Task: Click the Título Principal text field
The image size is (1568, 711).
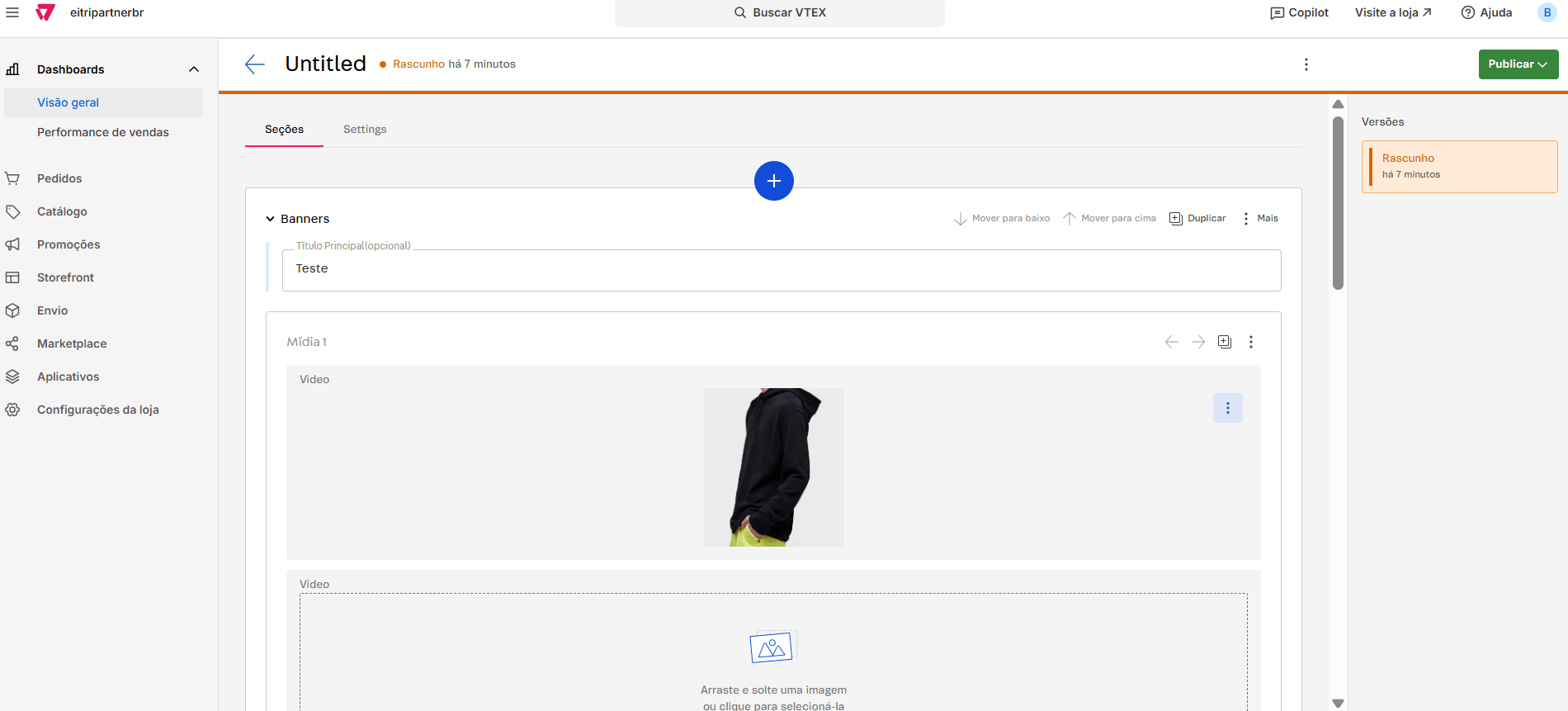Action: pos(781,270)
